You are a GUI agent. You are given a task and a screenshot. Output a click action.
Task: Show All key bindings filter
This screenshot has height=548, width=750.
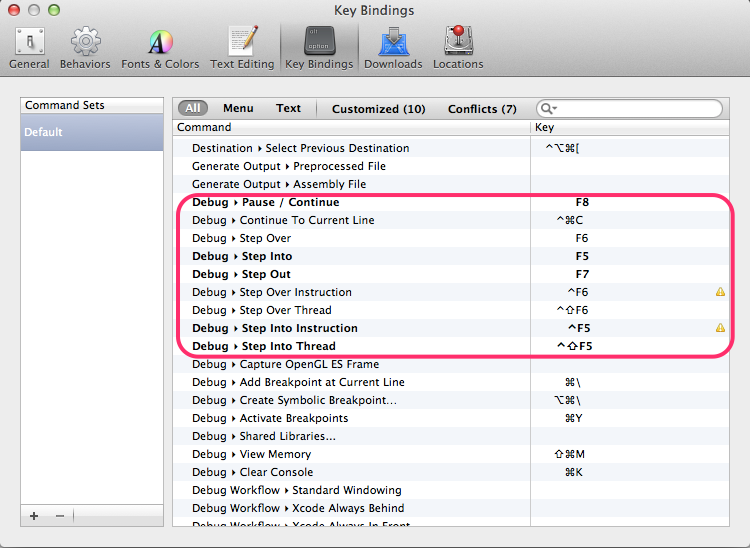[193, 108]
